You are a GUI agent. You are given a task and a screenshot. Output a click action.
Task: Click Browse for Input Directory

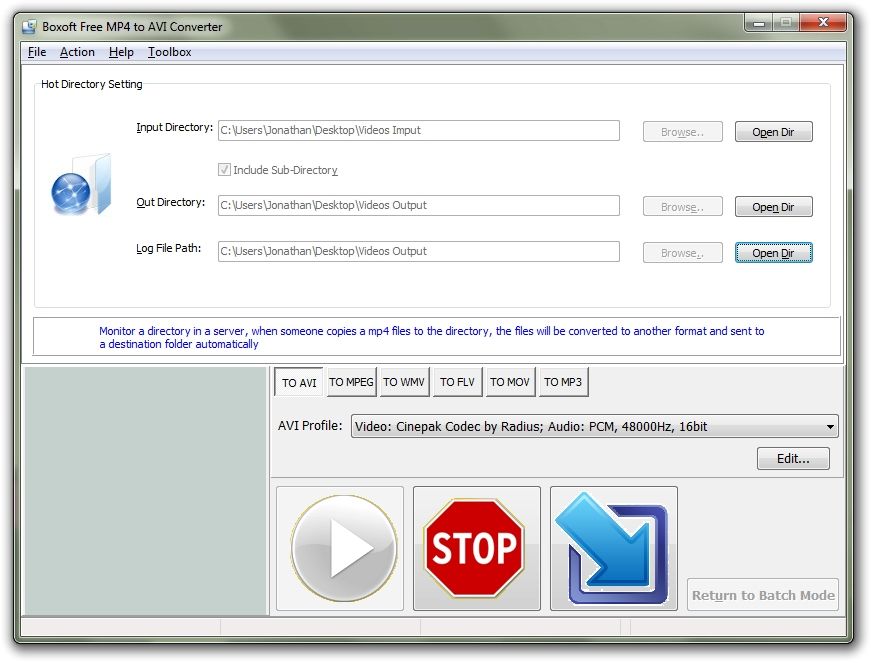[x=683, y=132]
